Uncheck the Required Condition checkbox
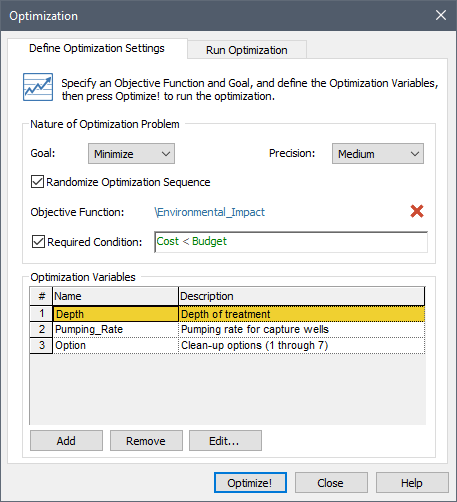 tap(38, 242)
